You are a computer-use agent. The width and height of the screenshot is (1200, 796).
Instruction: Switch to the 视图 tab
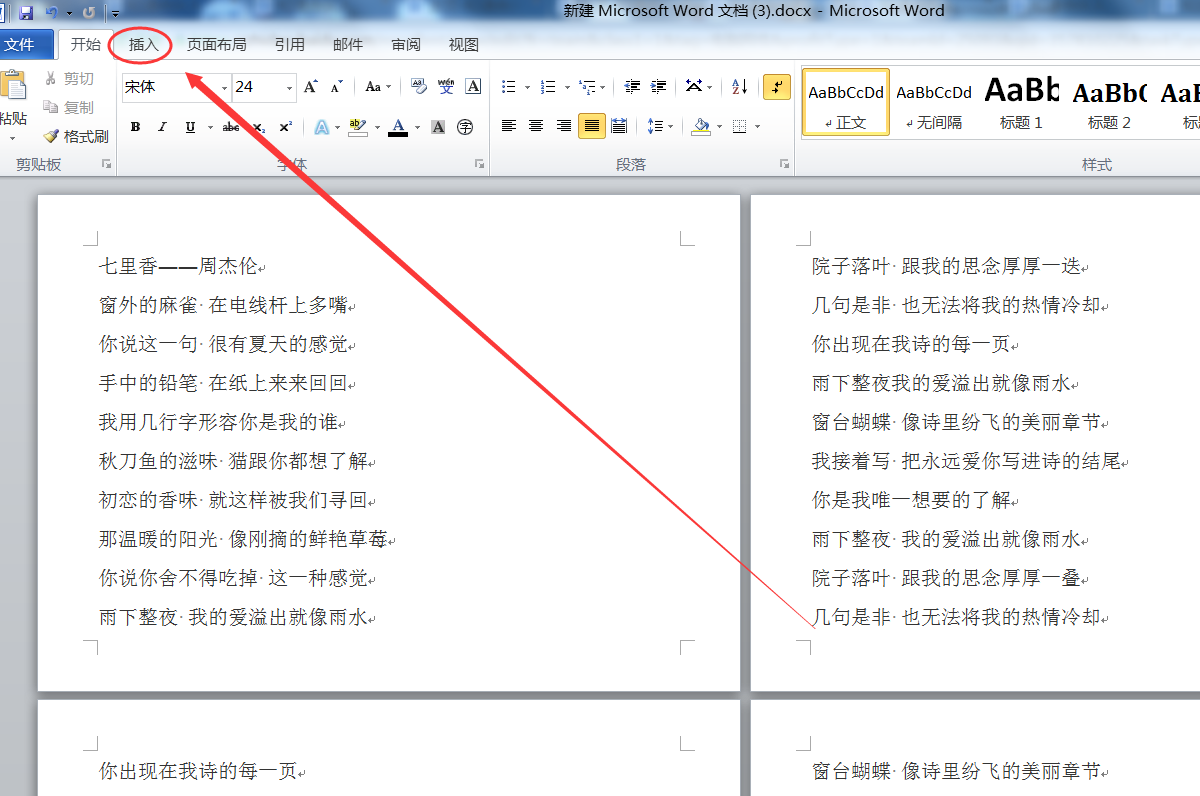(x=464, y=45)
